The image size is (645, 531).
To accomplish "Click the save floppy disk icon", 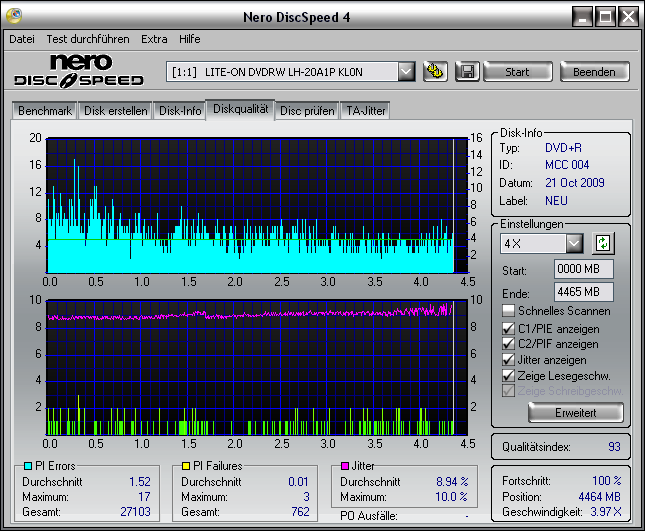I will [x=466, y=71].
